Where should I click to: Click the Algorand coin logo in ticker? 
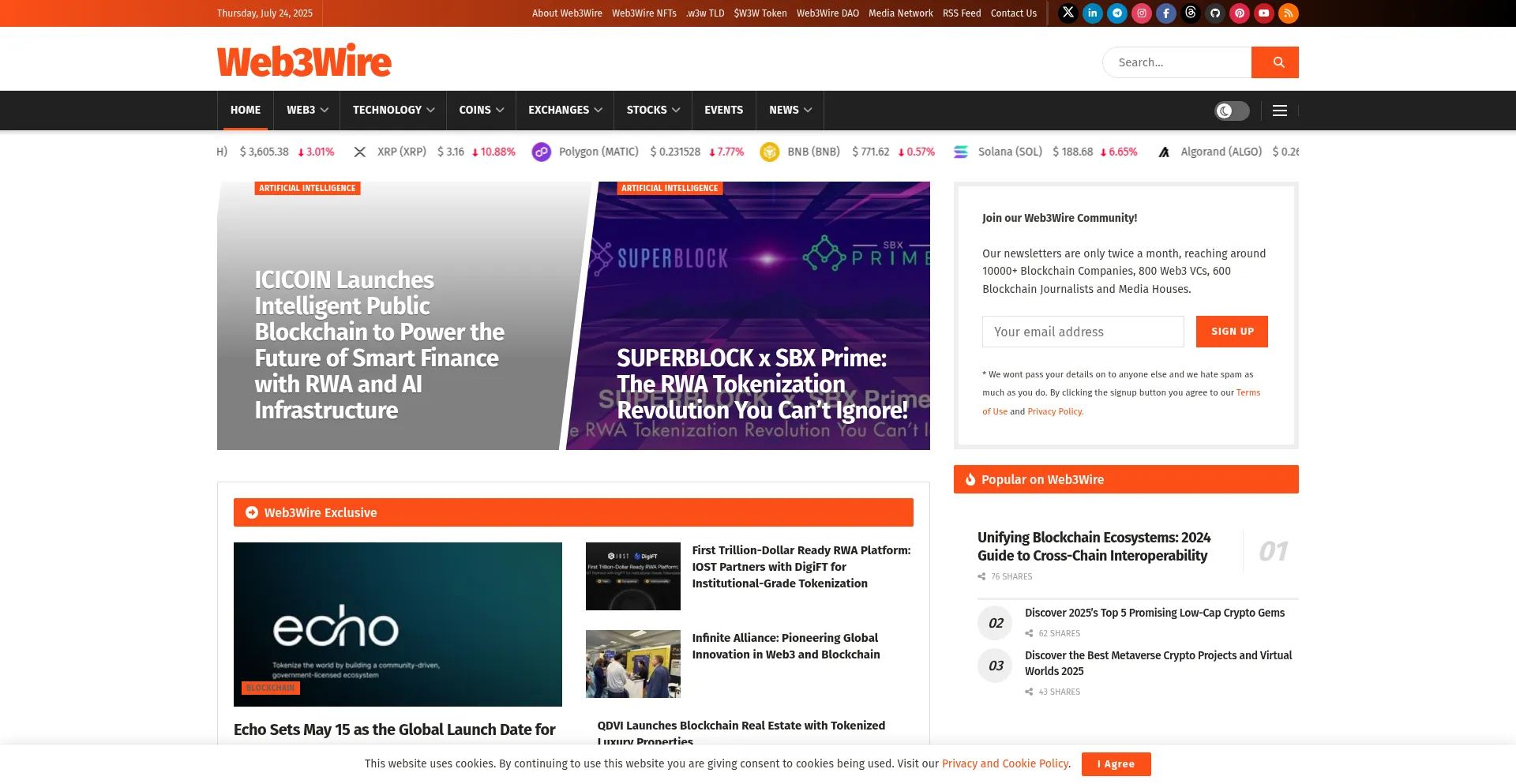click(1164, 152)
